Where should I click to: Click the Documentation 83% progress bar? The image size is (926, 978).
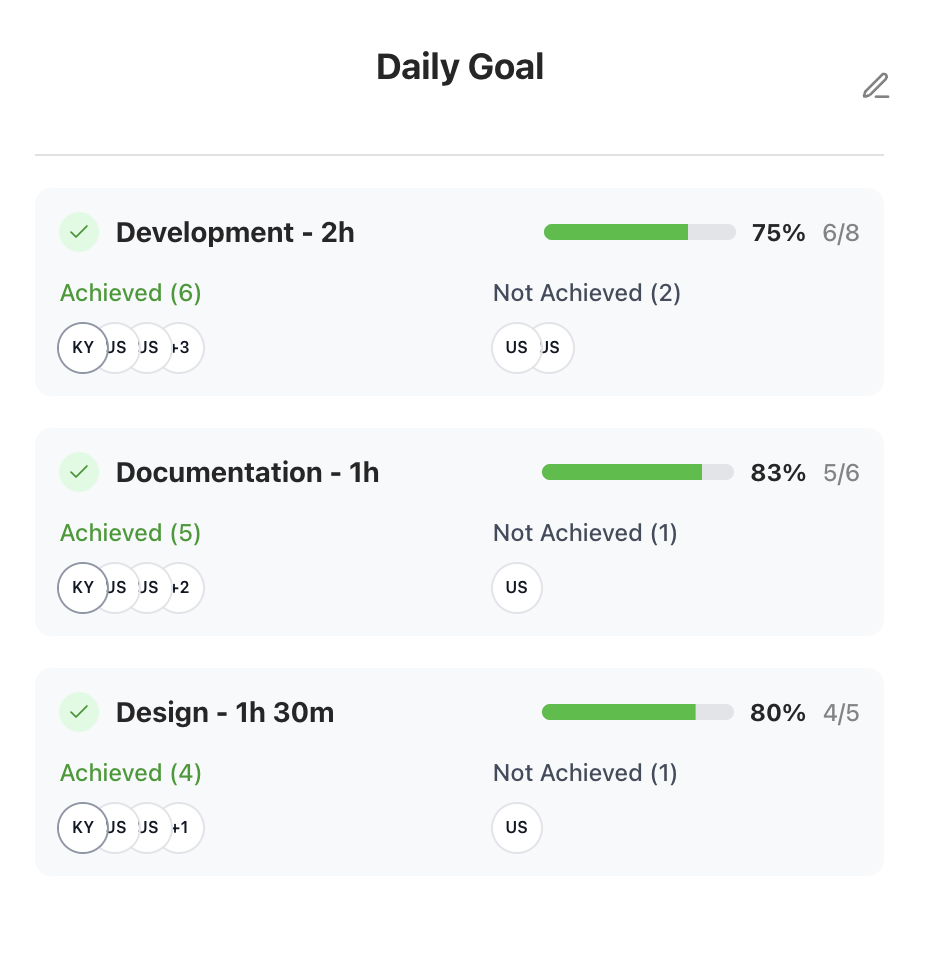637,472
